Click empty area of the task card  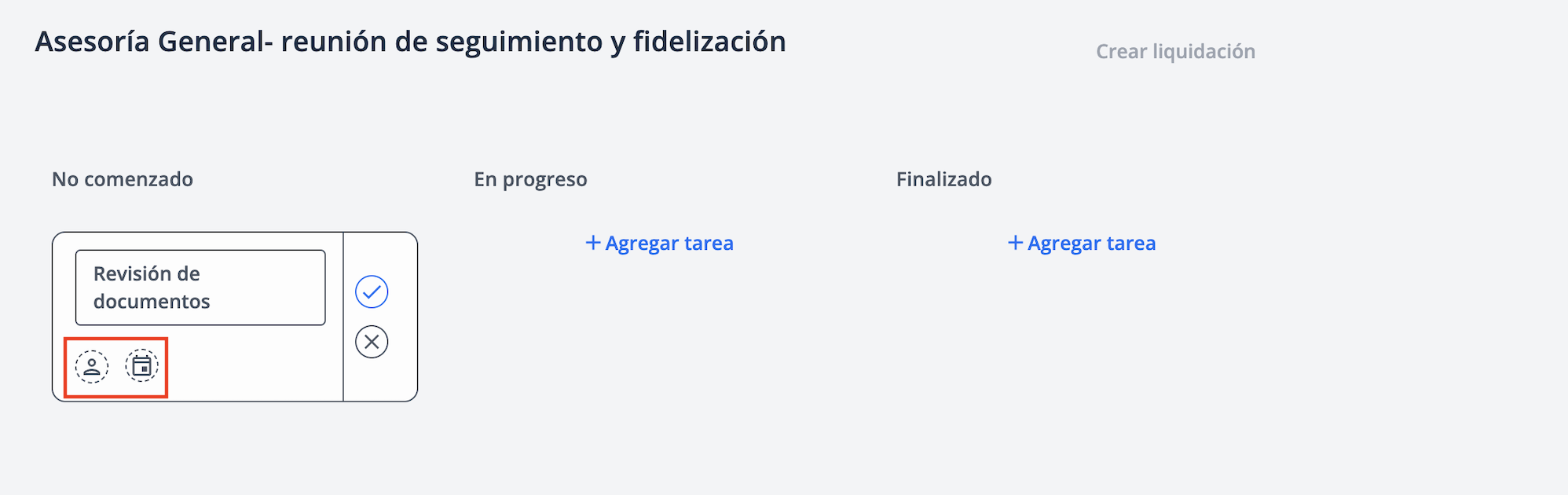click(x=251, y=367)
